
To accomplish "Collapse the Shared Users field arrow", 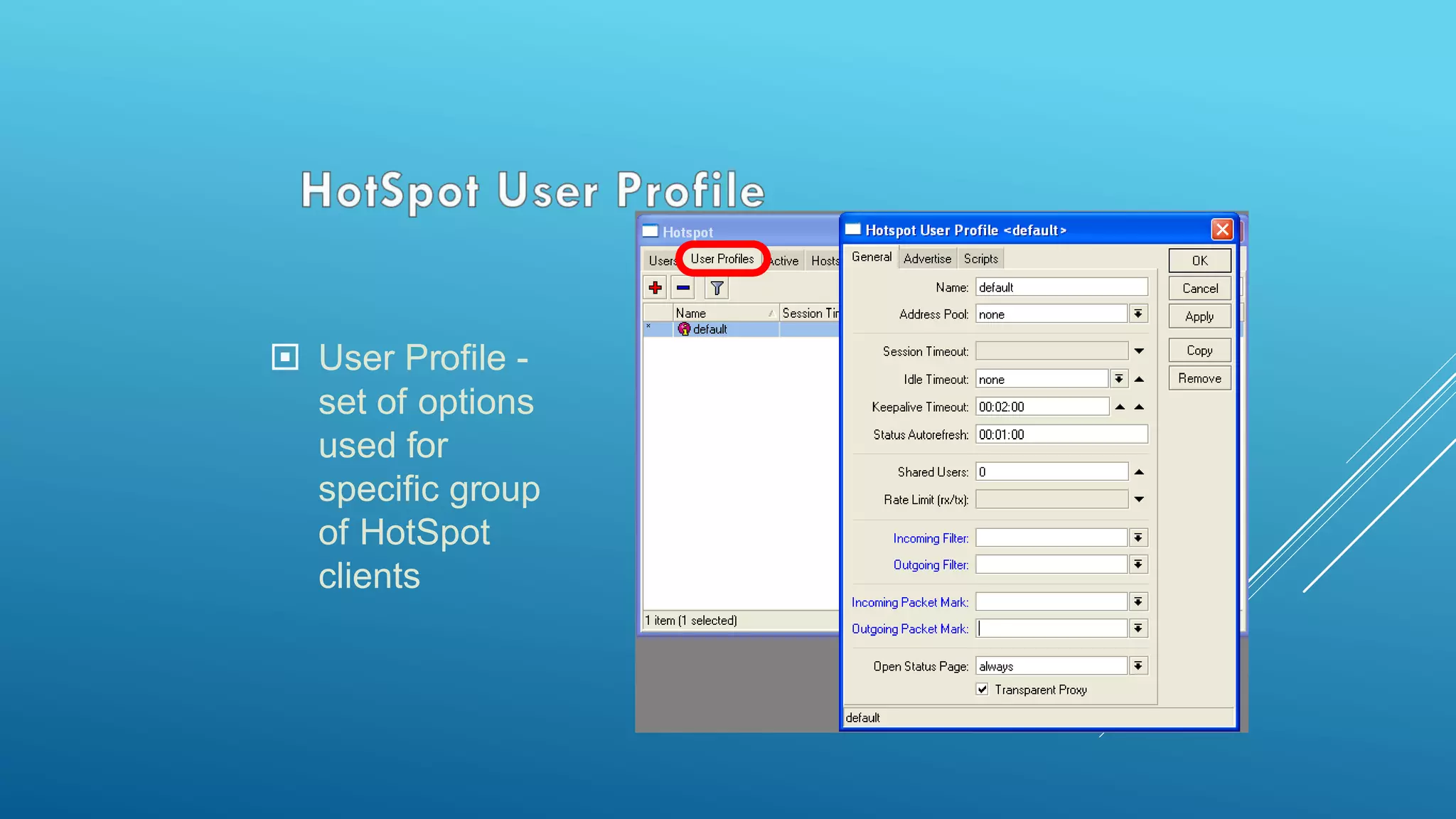I will pyautogui.click(x=1139, y=472).
